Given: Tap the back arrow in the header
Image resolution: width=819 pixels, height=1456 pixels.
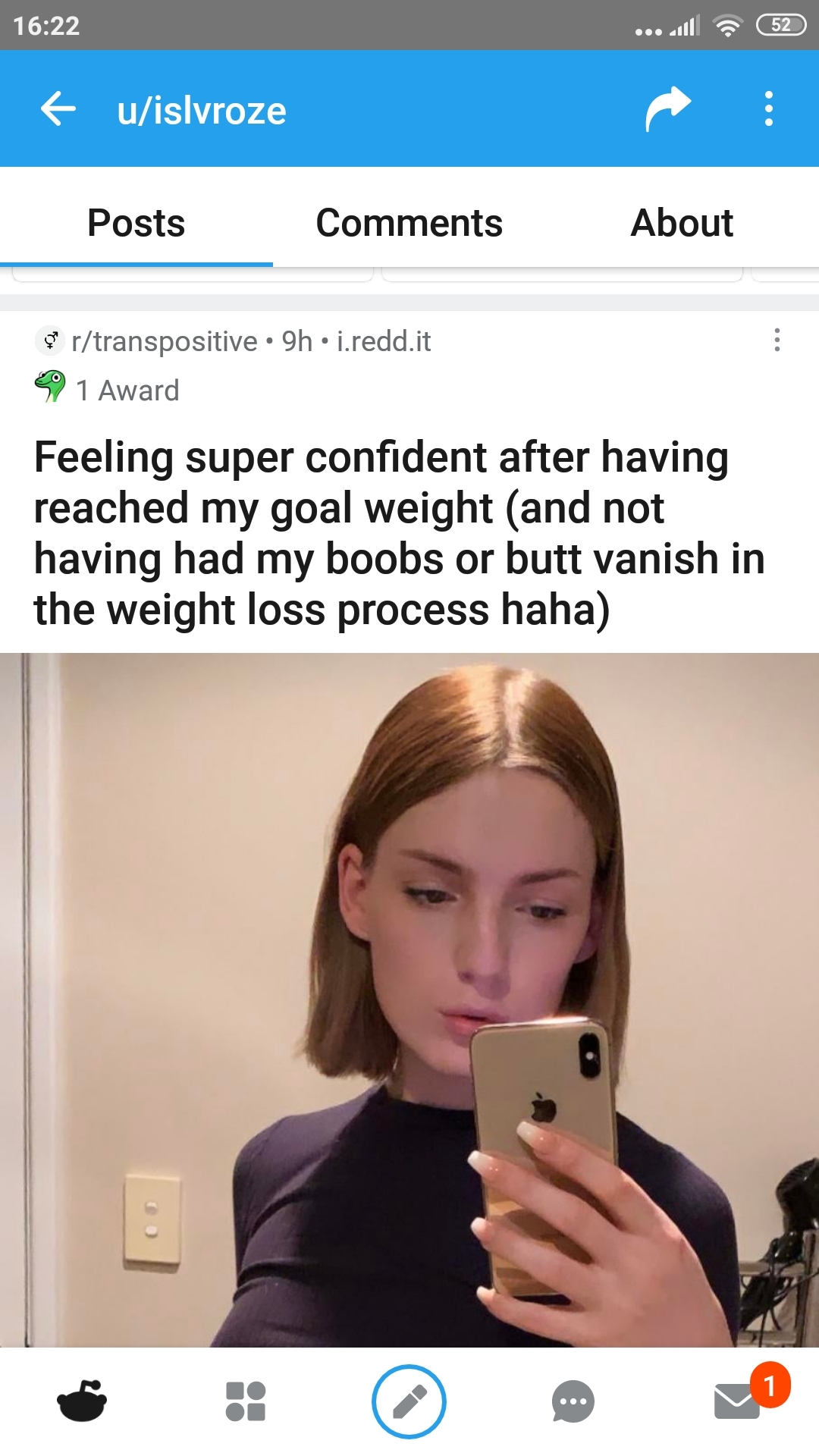Looking at the screenshot, I should tap(58, 109).
